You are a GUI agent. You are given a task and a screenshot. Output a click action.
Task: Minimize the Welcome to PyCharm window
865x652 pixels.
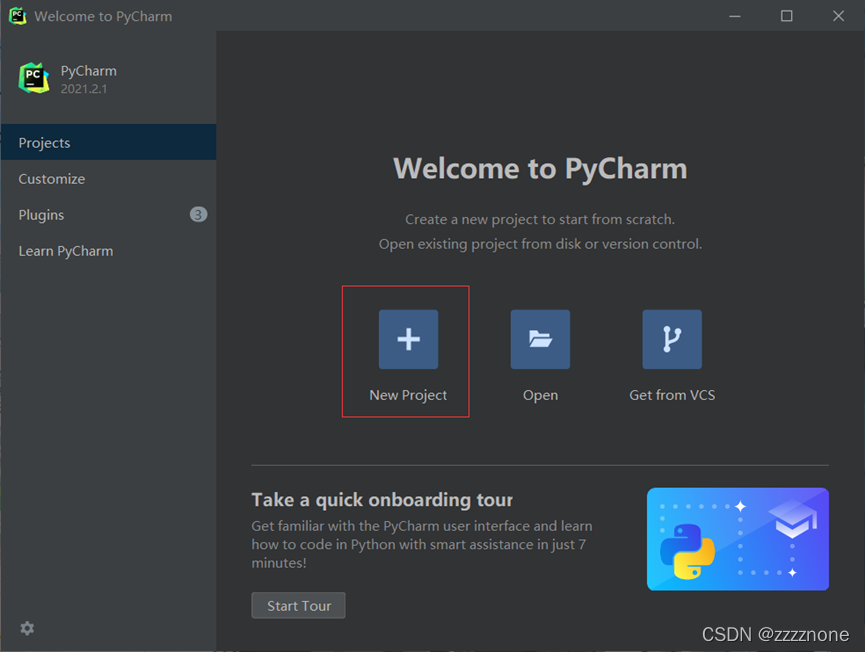pos(735,16)
